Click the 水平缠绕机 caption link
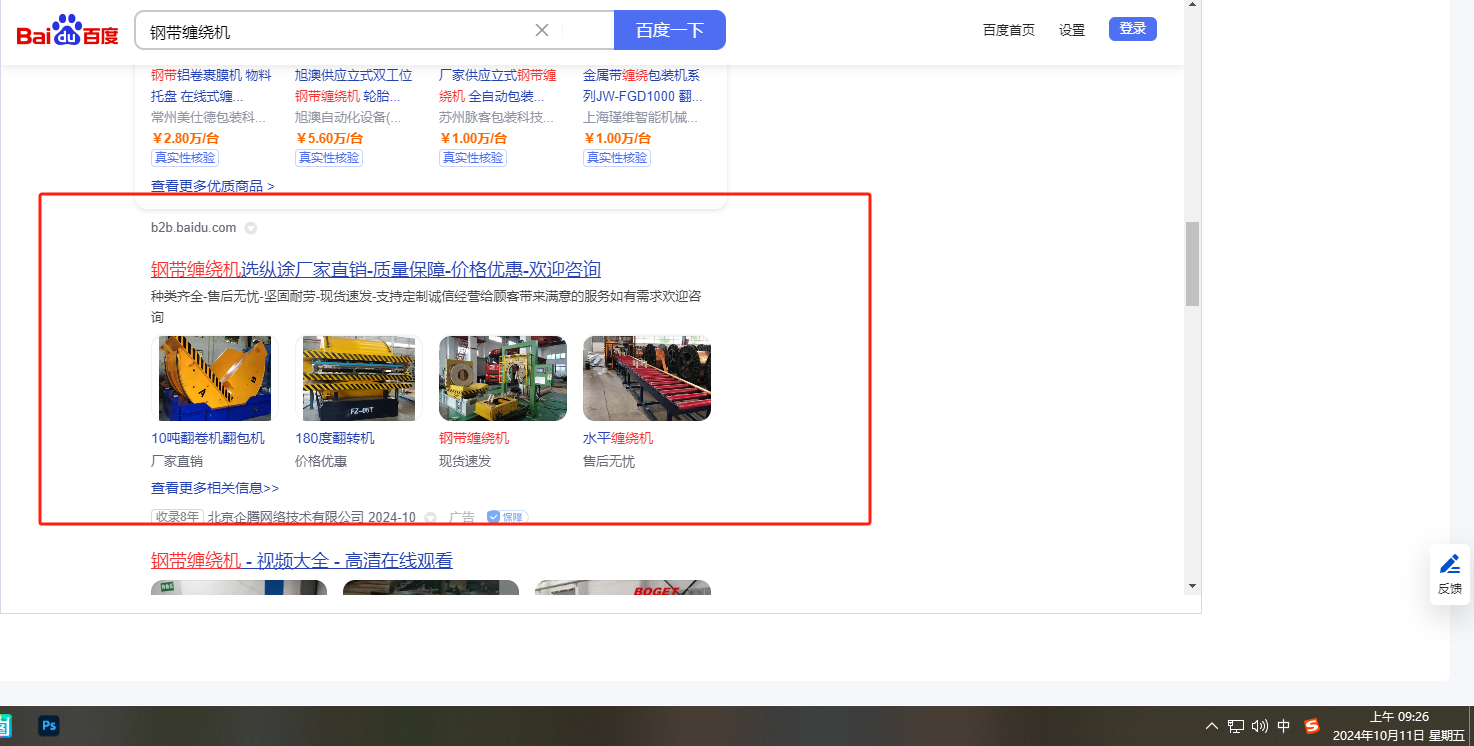Image resolution: width=1474 pixels, height=746 pixels. pos(618,438)
